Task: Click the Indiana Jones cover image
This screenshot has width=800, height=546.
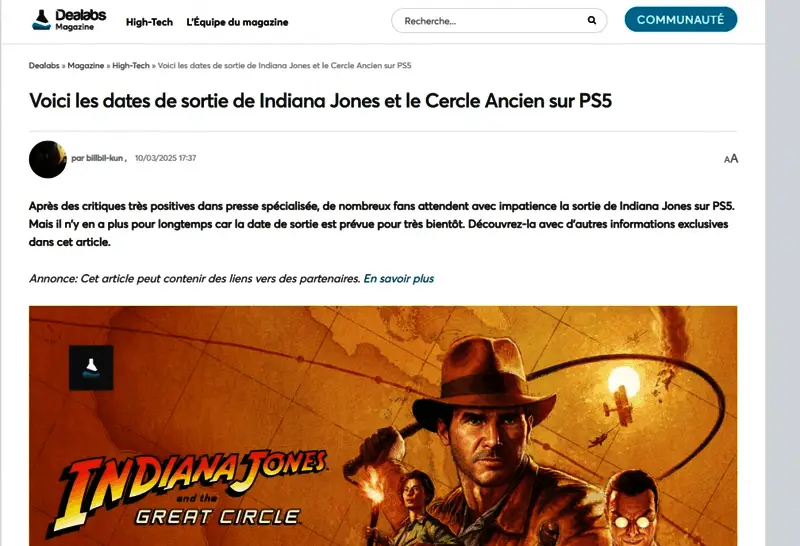Action: pyautogui.click(x=383, y=426)
